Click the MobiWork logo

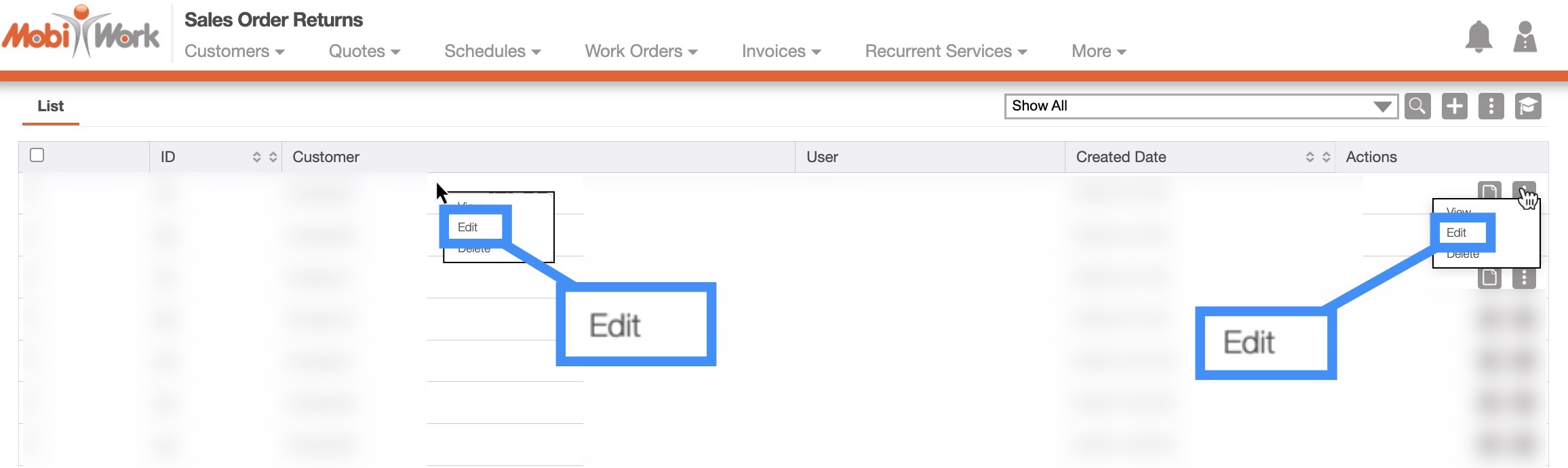(x=81, y=34)
